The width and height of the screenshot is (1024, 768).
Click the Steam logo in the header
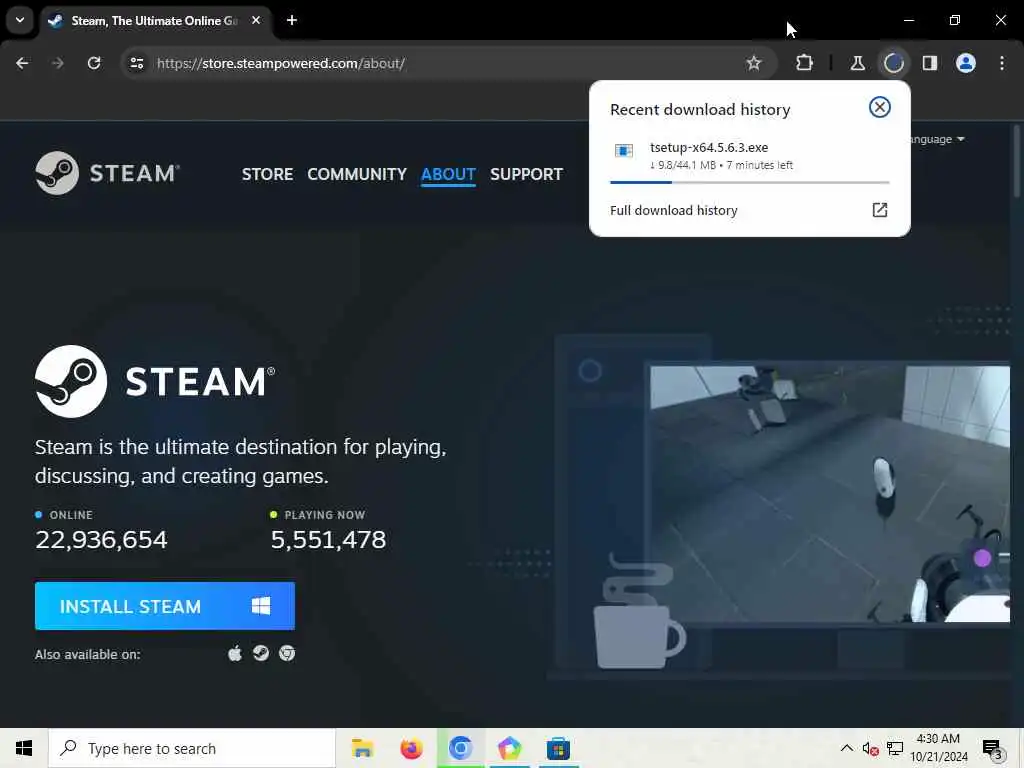click(x=108, y=173)
